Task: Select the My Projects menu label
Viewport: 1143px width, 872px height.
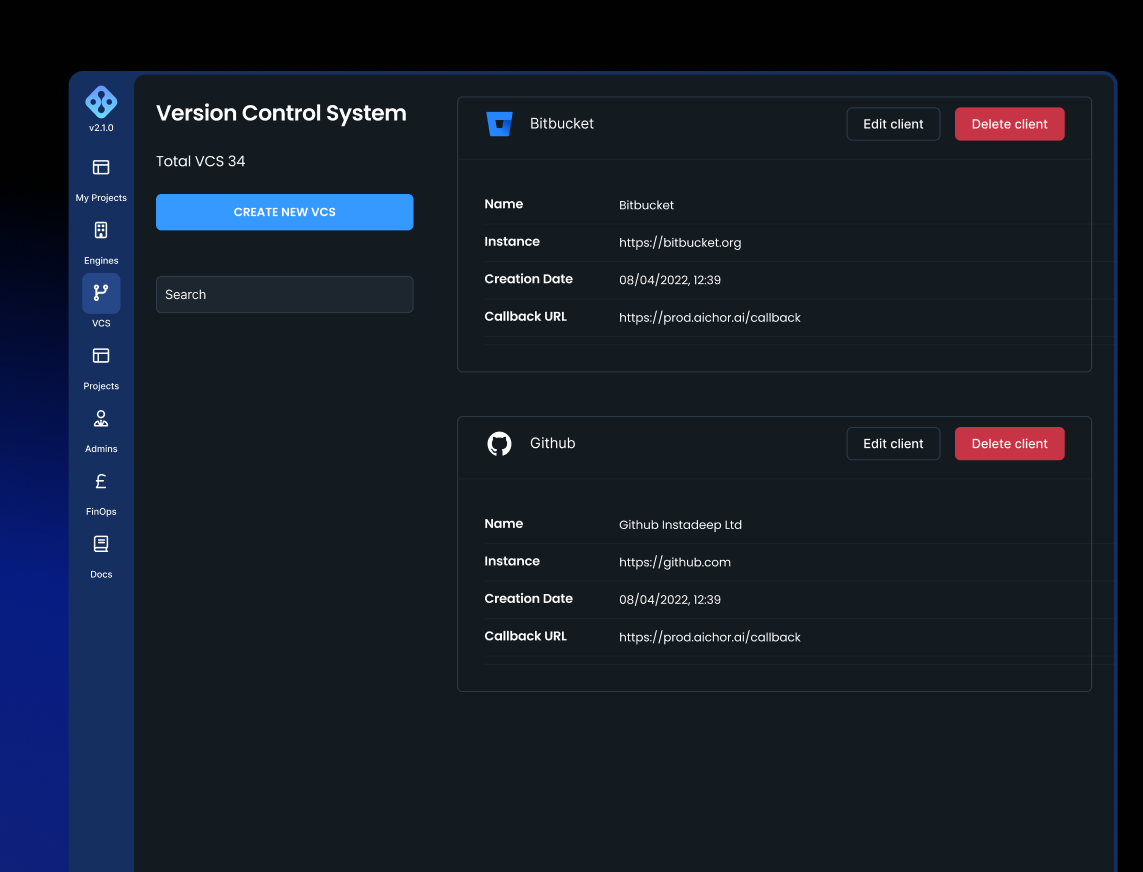Action: [x=101, y=198]
